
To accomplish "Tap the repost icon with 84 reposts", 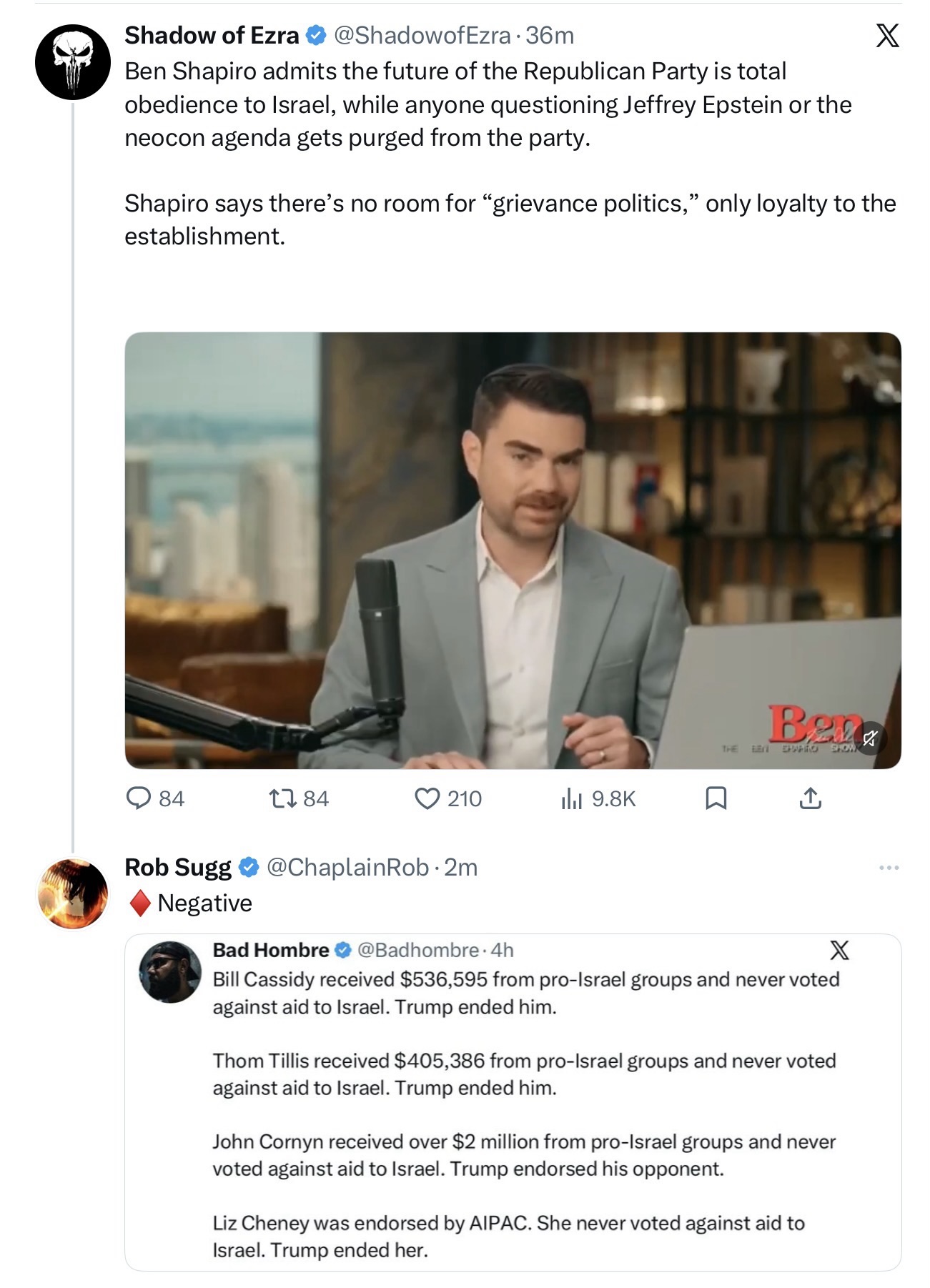I will tap(282, 798).
